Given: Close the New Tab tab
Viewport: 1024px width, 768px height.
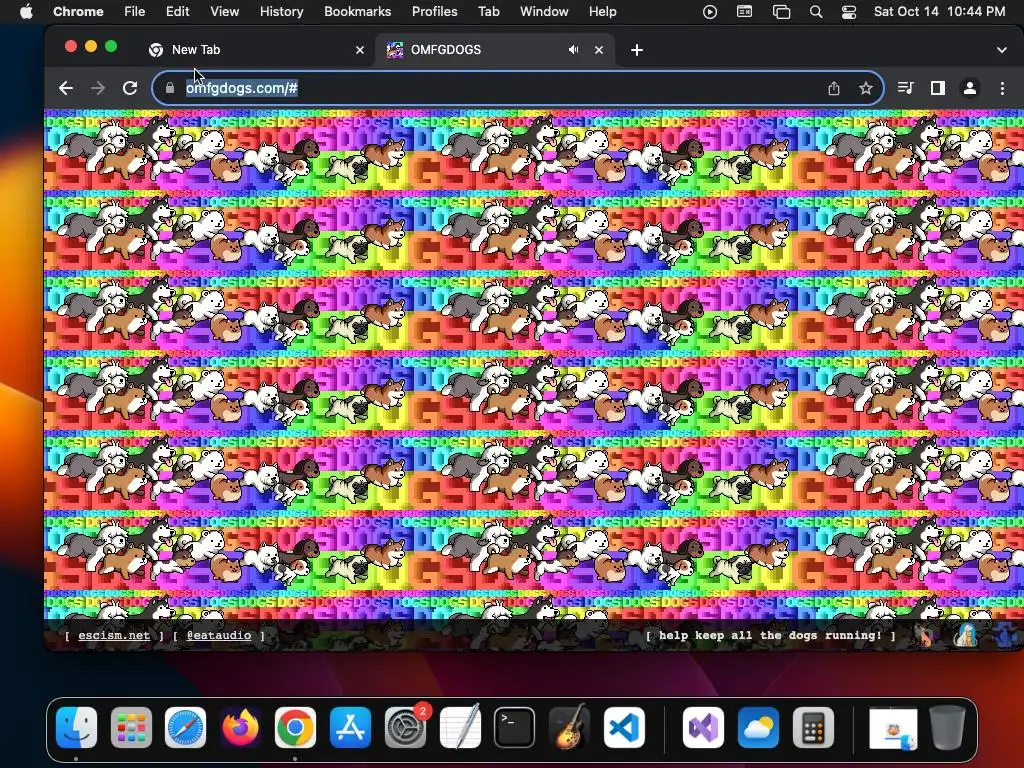Looking at the screenshot, I should [x=360, y=50].
